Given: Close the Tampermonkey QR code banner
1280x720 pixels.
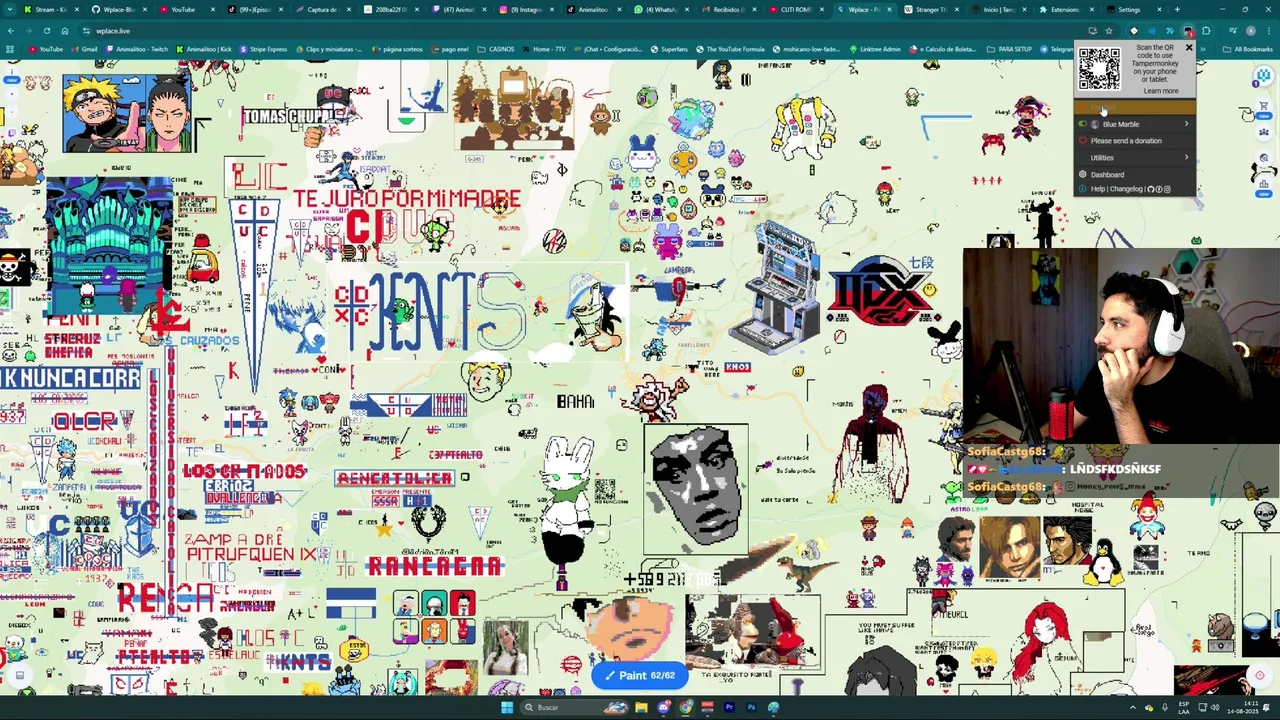Looking at the screenshot, I should [x=1189, y=47].
